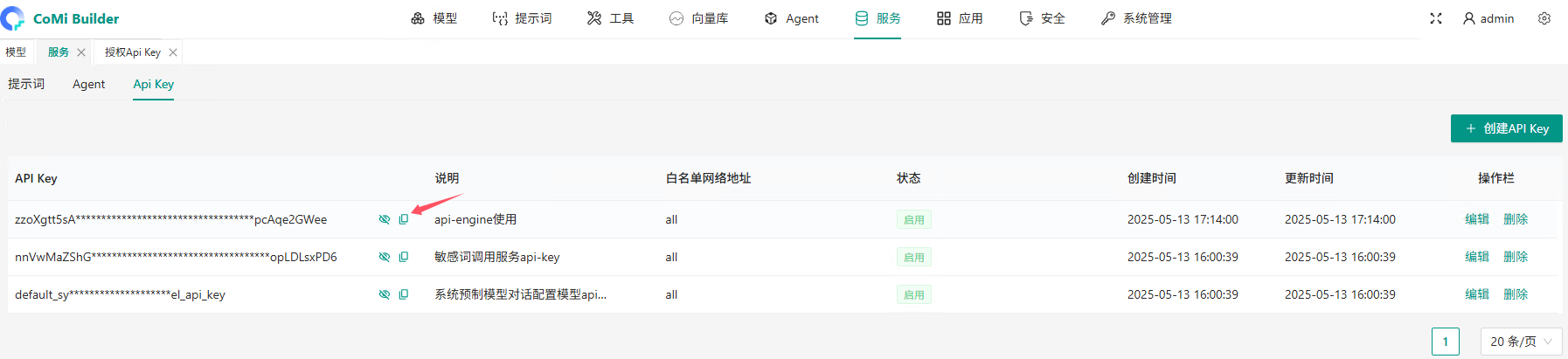Image resolution: width=1568 pixels, height=359 pixels.
Task: Show the hidden nnVwMaZShG API key
Action: [385, 257]
